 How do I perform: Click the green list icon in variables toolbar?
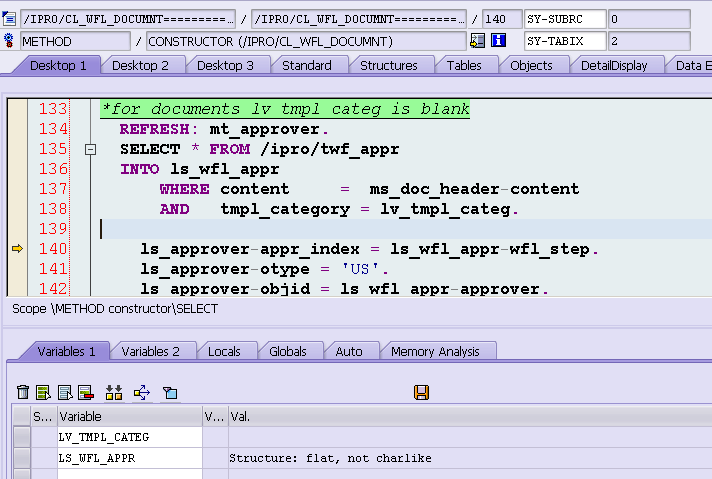pyautogui.click(x=44, y=392)
